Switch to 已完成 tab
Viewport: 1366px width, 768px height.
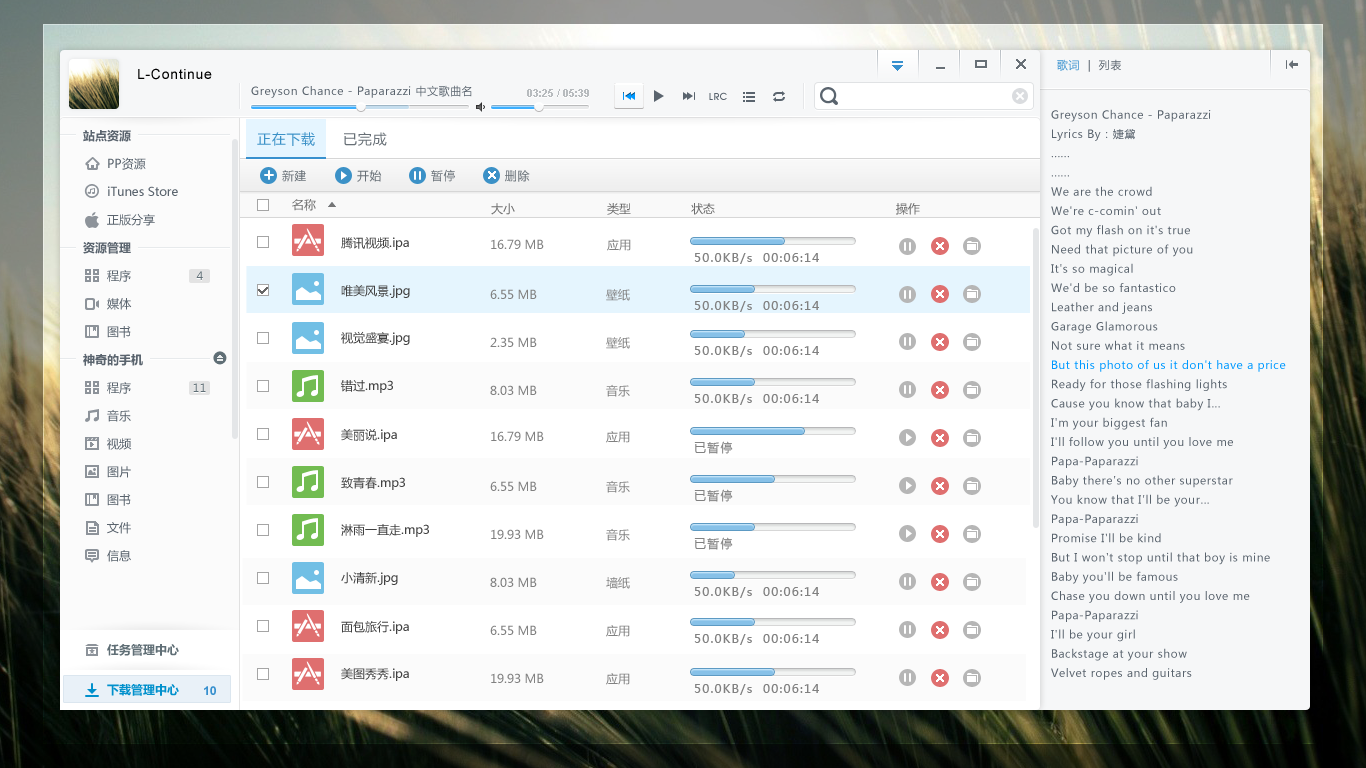tap(365, 139)
